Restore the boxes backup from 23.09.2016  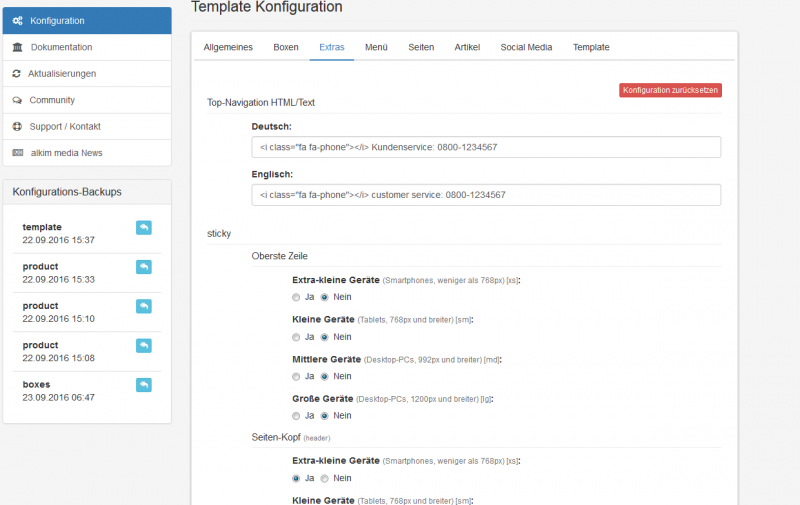click(144, 385)
